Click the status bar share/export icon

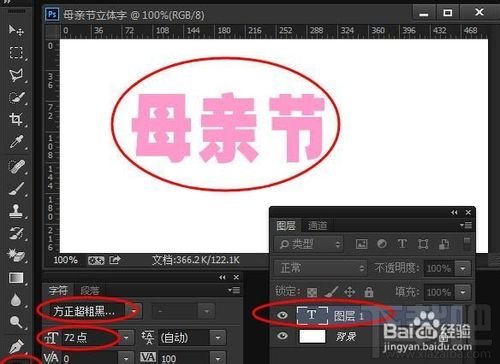tap(115, 260)
